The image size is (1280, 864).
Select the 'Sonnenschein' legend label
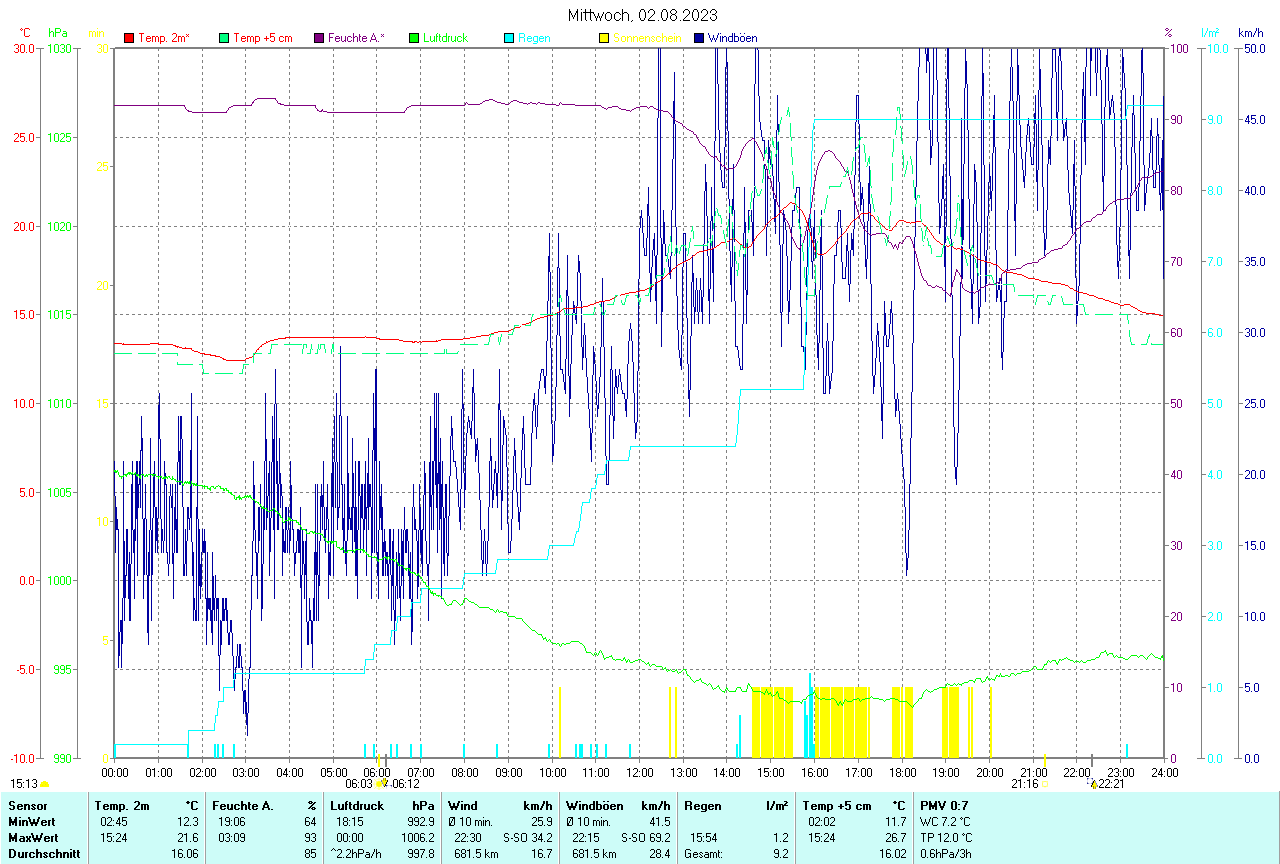coord(647,38)
